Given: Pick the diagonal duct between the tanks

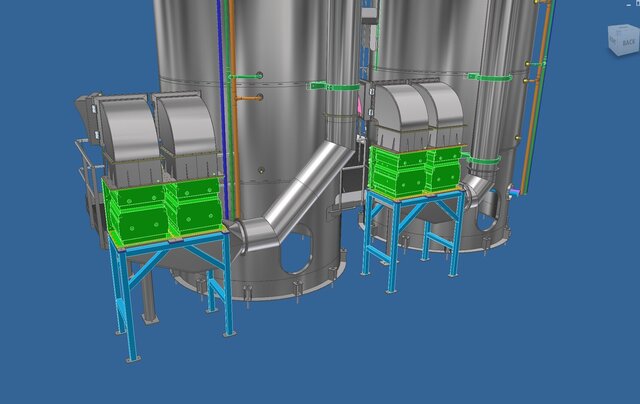Looking at the screenshot, I should (300, 190).
